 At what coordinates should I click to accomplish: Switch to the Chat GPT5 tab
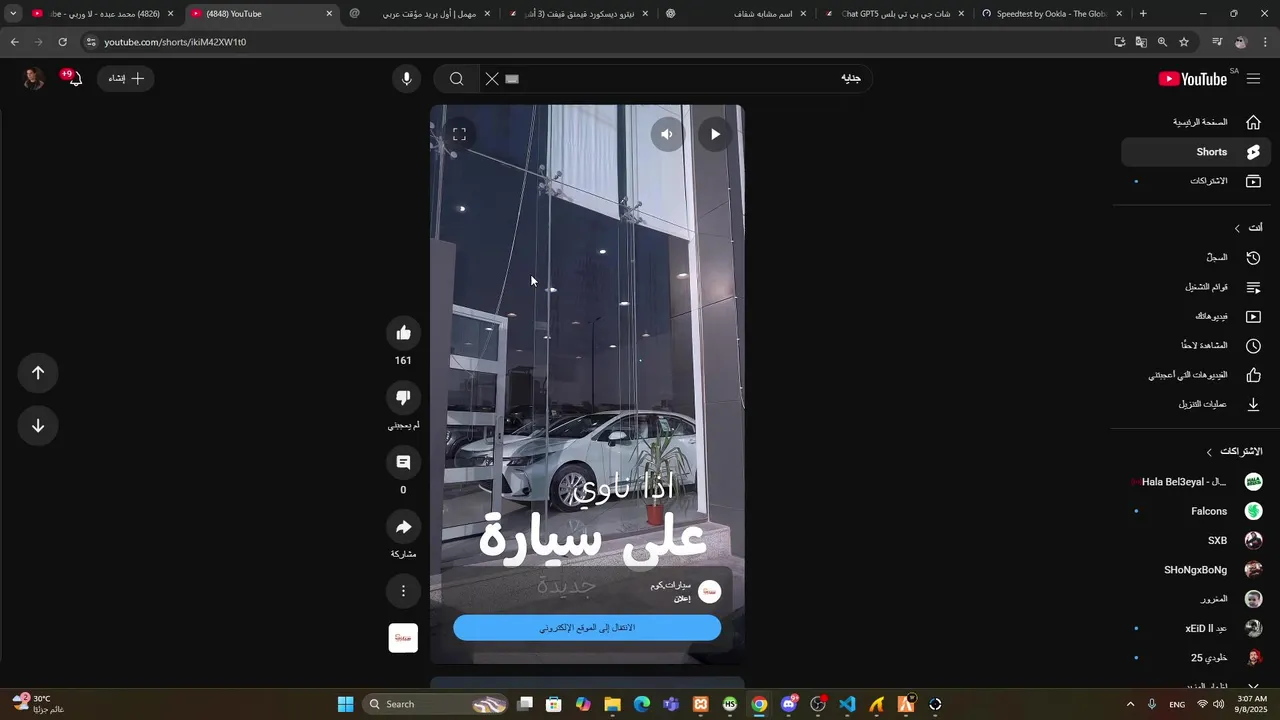coord(895,14)
